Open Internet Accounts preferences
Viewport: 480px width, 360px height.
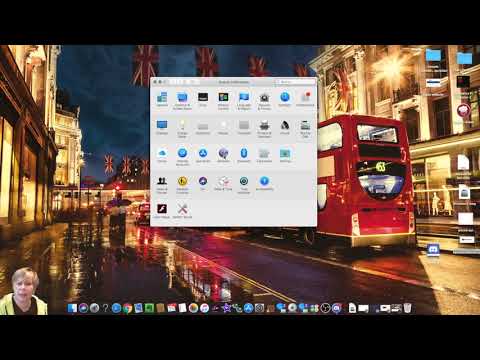[x=182, y=153]
